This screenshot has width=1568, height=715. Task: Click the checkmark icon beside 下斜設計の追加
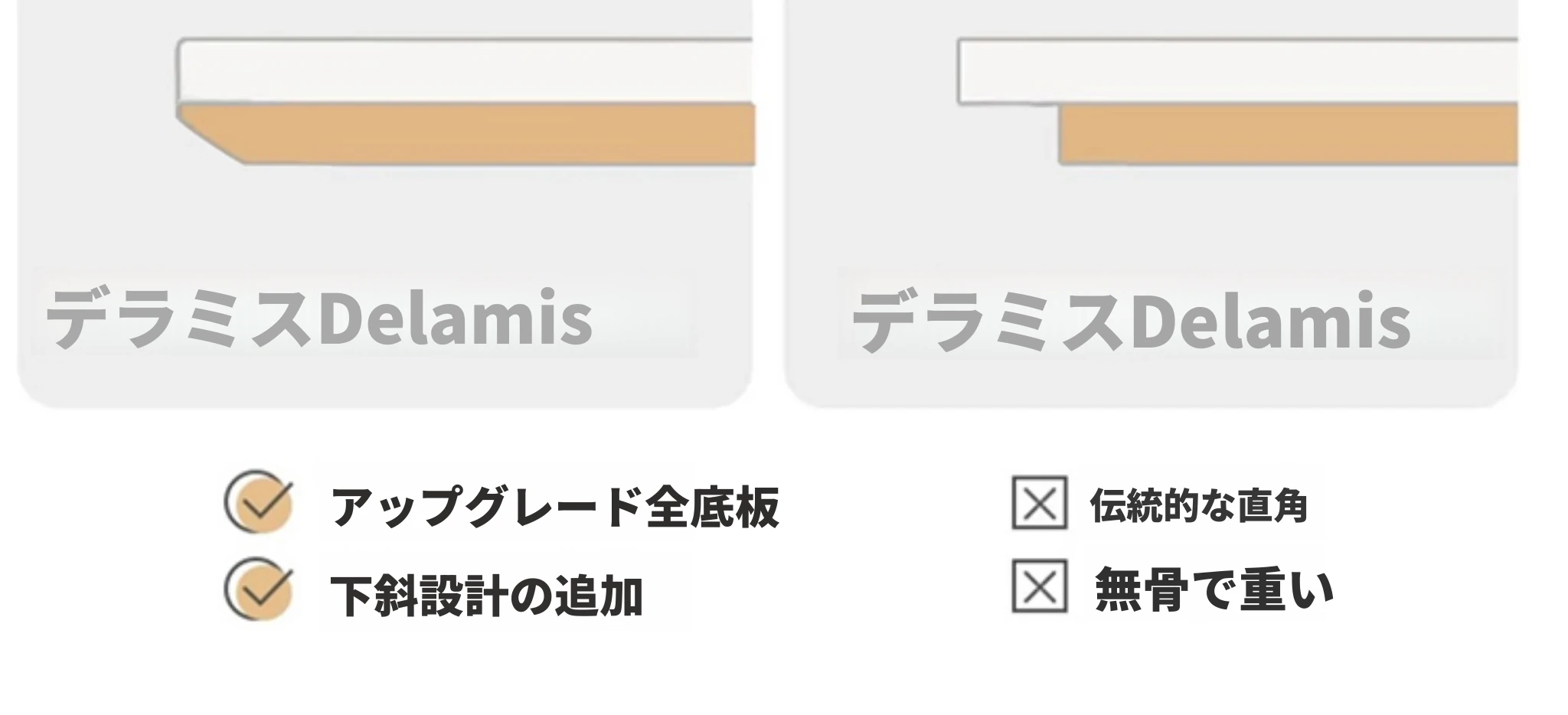pos(259,589)
